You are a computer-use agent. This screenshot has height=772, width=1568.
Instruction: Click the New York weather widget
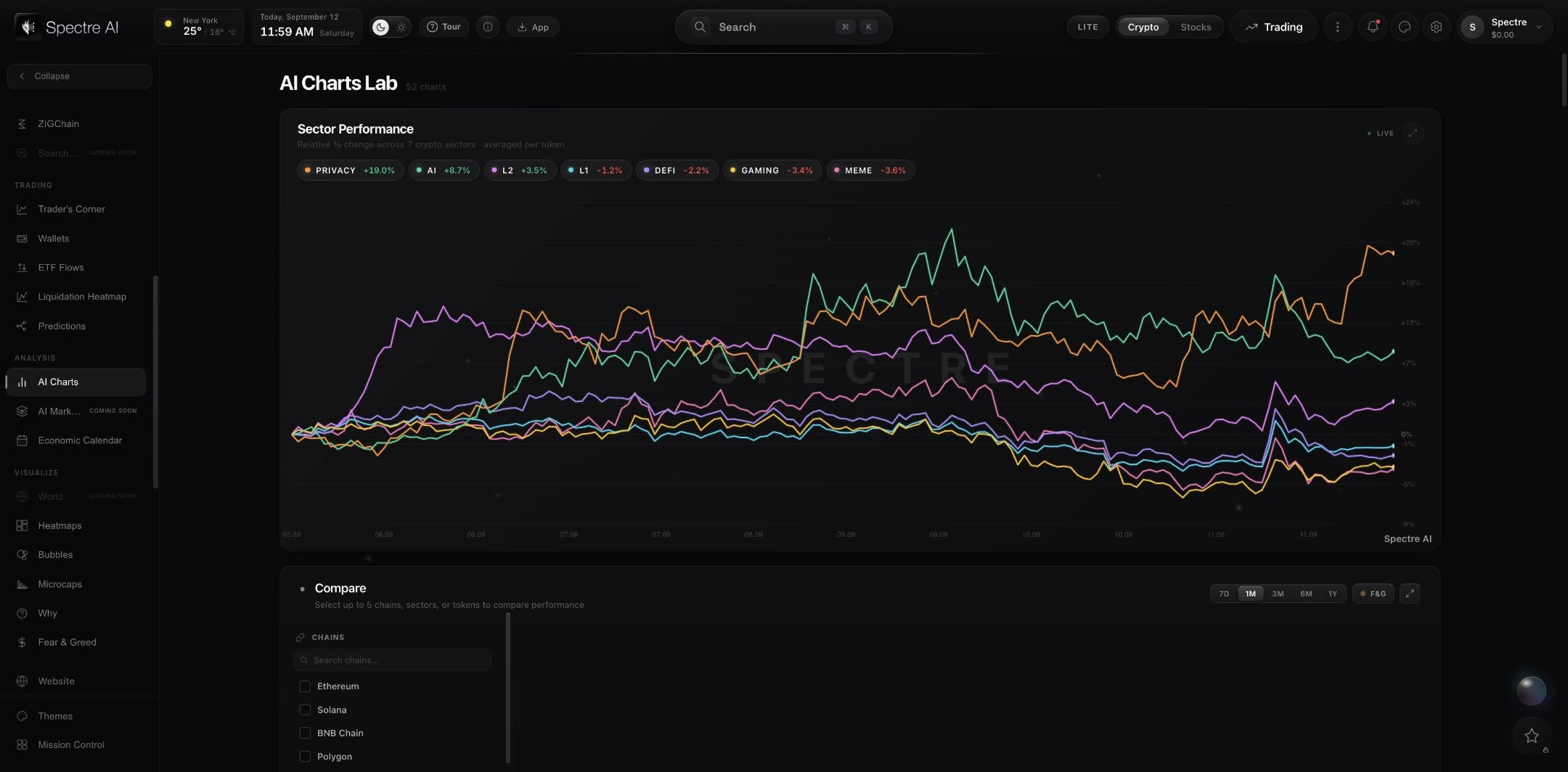[198, 27]
